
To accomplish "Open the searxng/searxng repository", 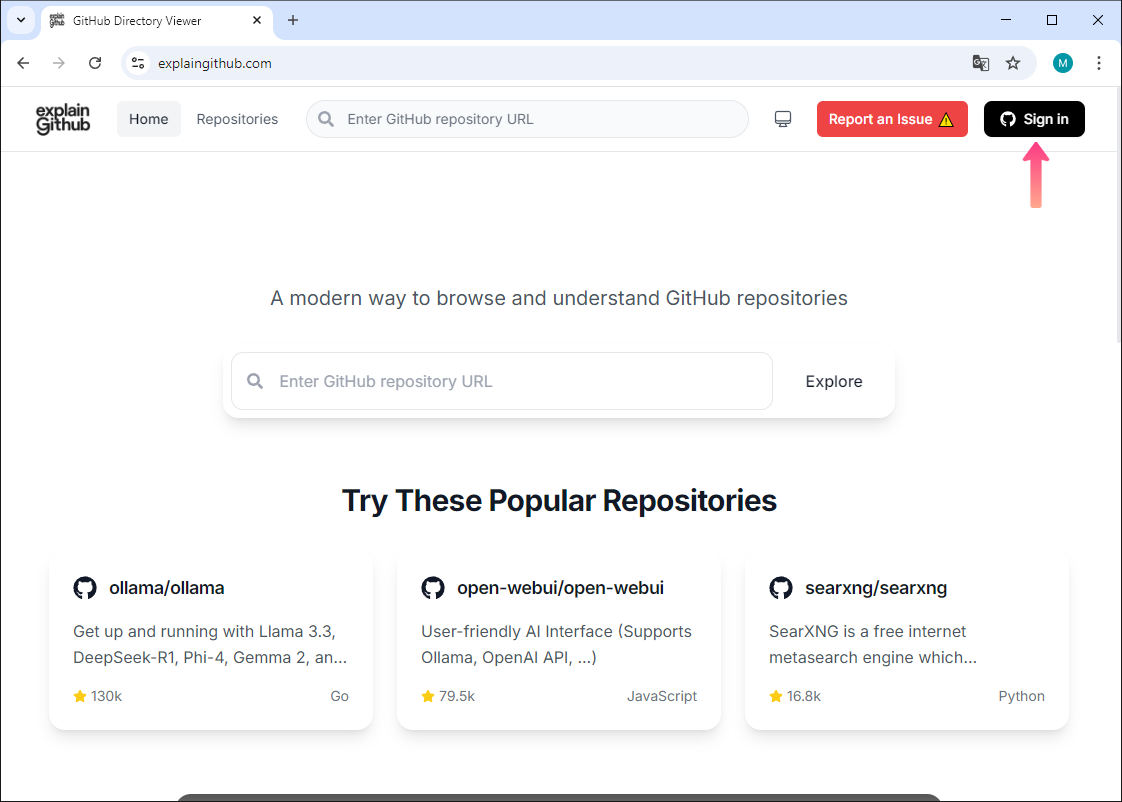I will pos(907,641).
